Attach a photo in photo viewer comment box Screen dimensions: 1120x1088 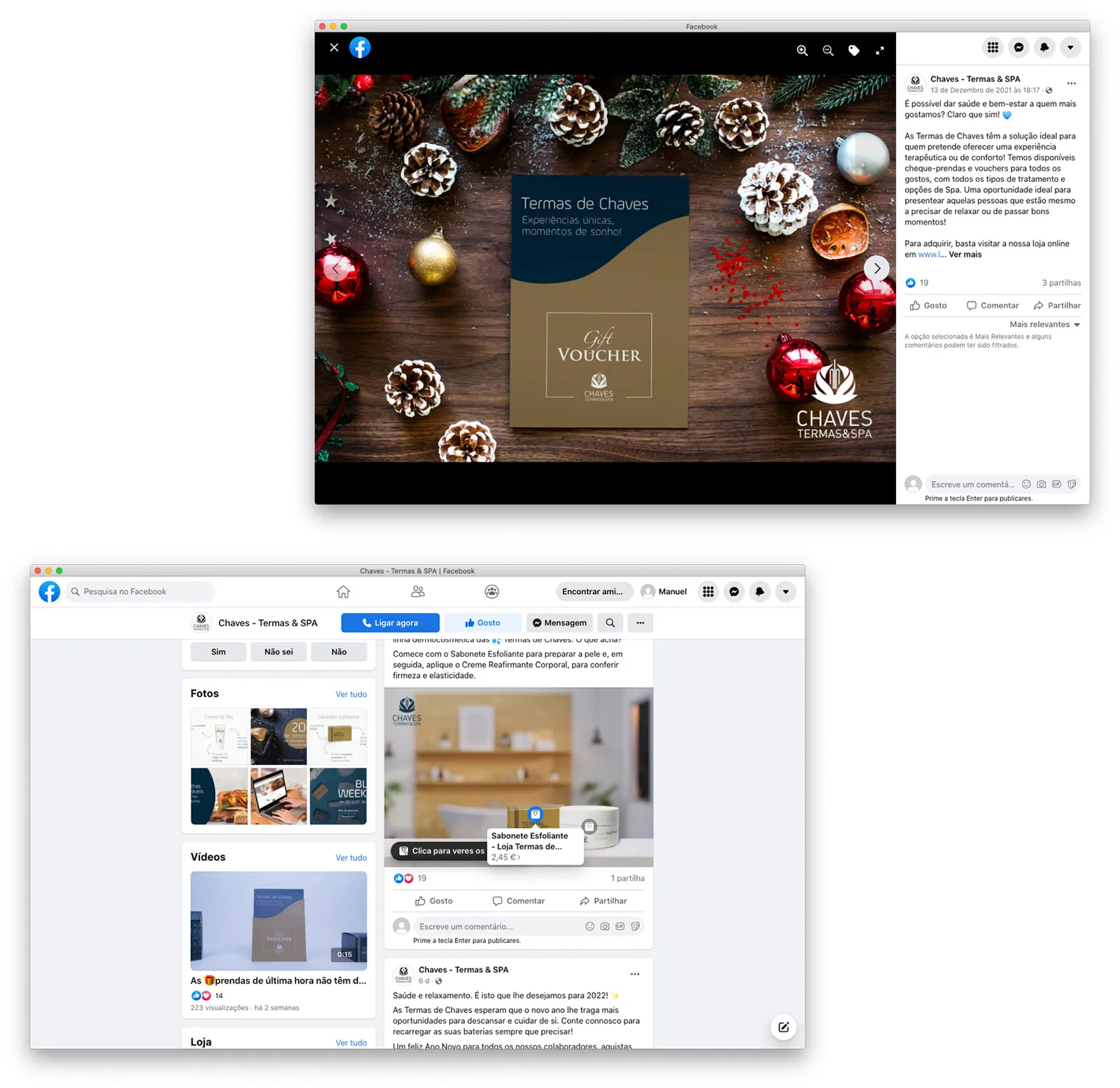[1042, 484]
